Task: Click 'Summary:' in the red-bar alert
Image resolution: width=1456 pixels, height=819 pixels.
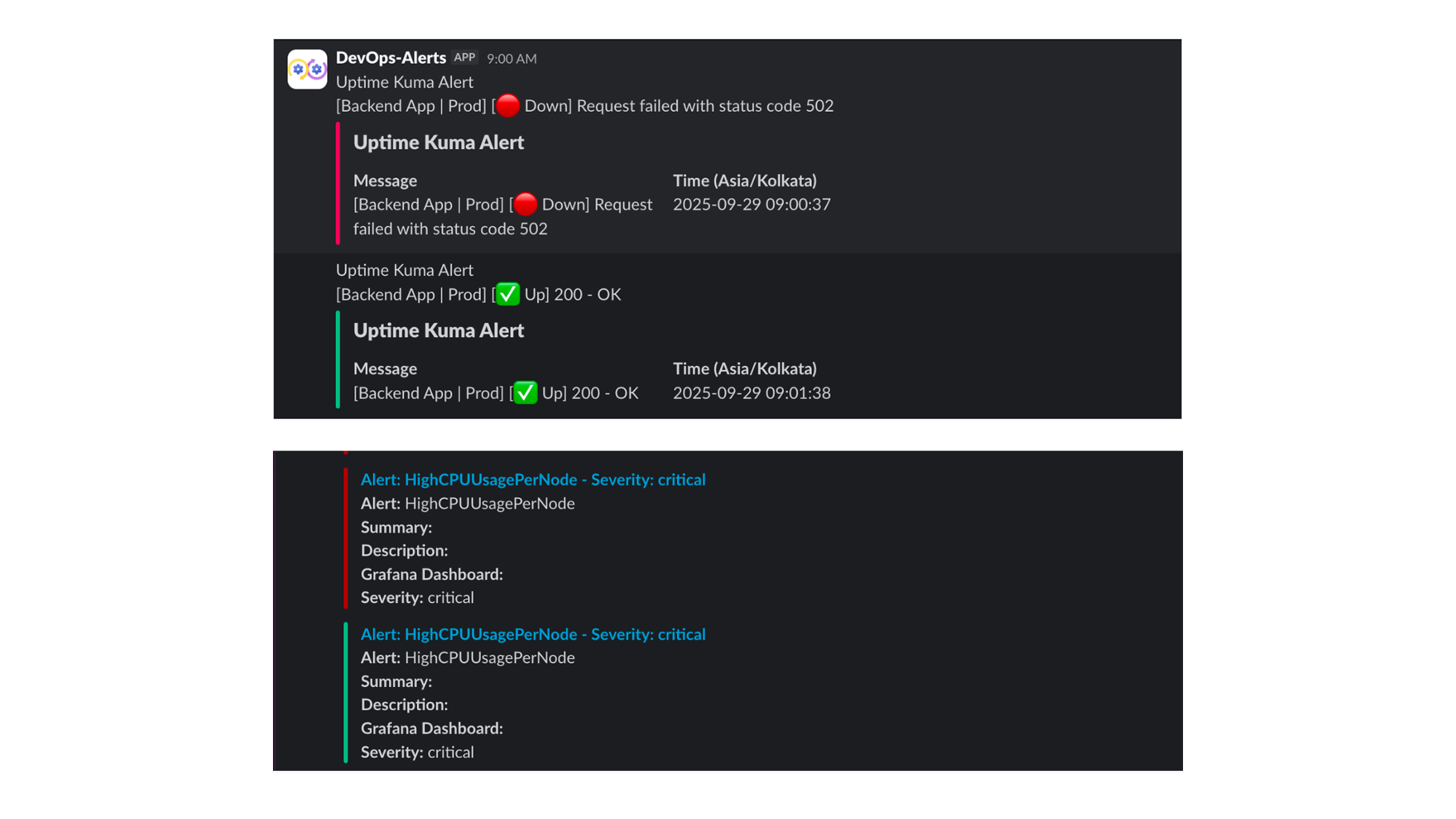Action: click(396, 527)
